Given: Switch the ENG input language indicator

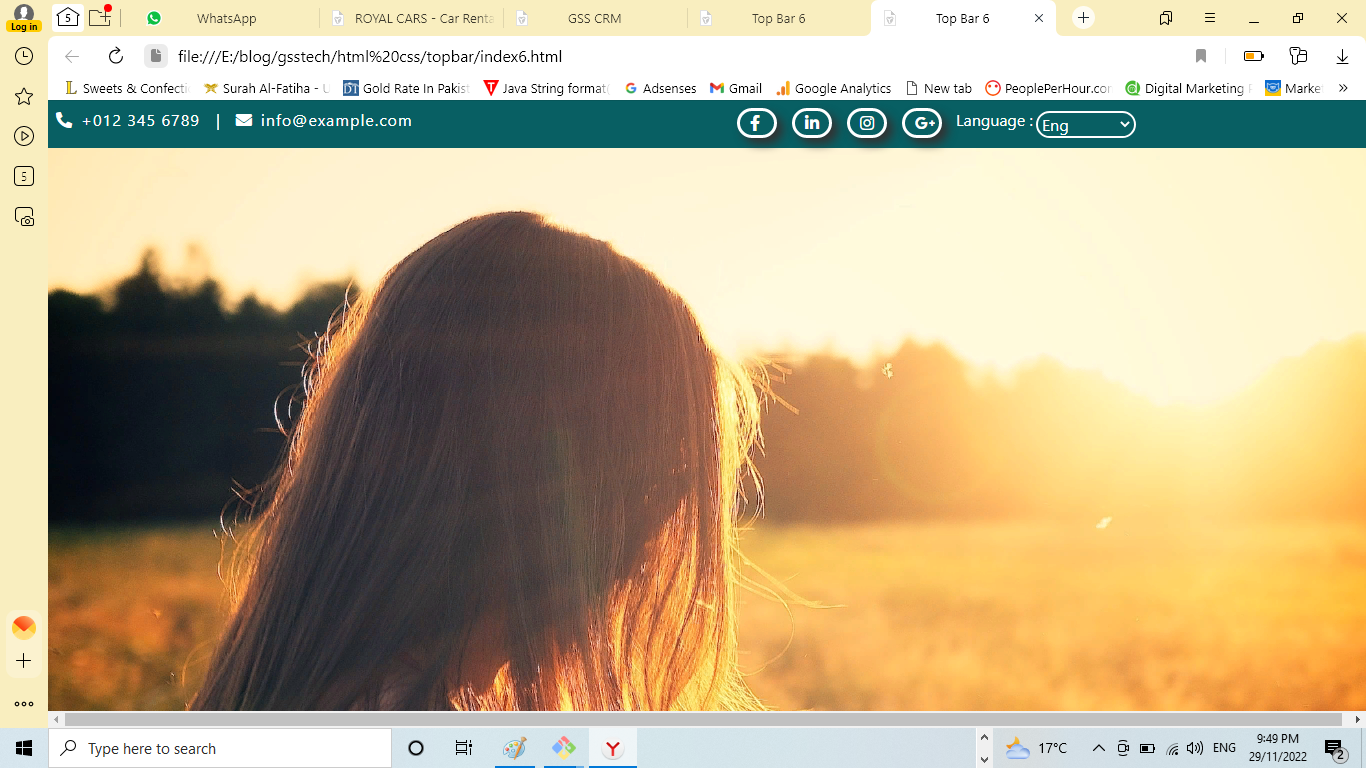Looking at the screenshot, I should (1224, 748).
